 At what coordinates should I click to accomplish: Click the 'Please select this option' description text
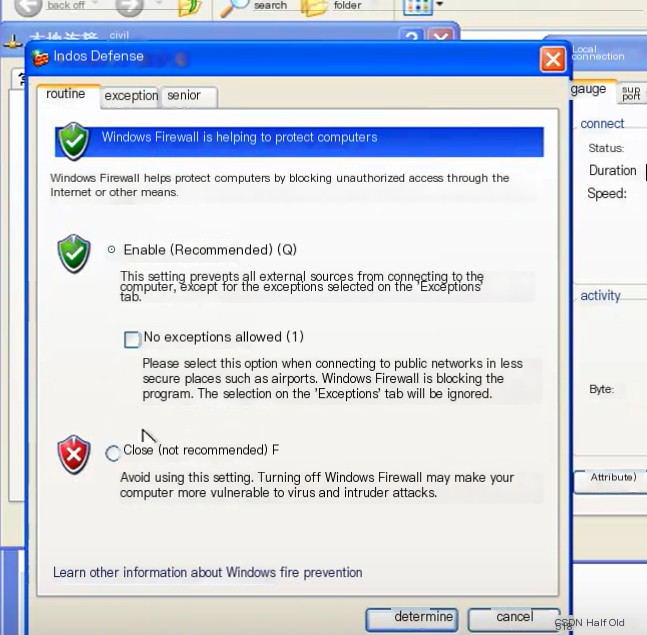(333, 378)
